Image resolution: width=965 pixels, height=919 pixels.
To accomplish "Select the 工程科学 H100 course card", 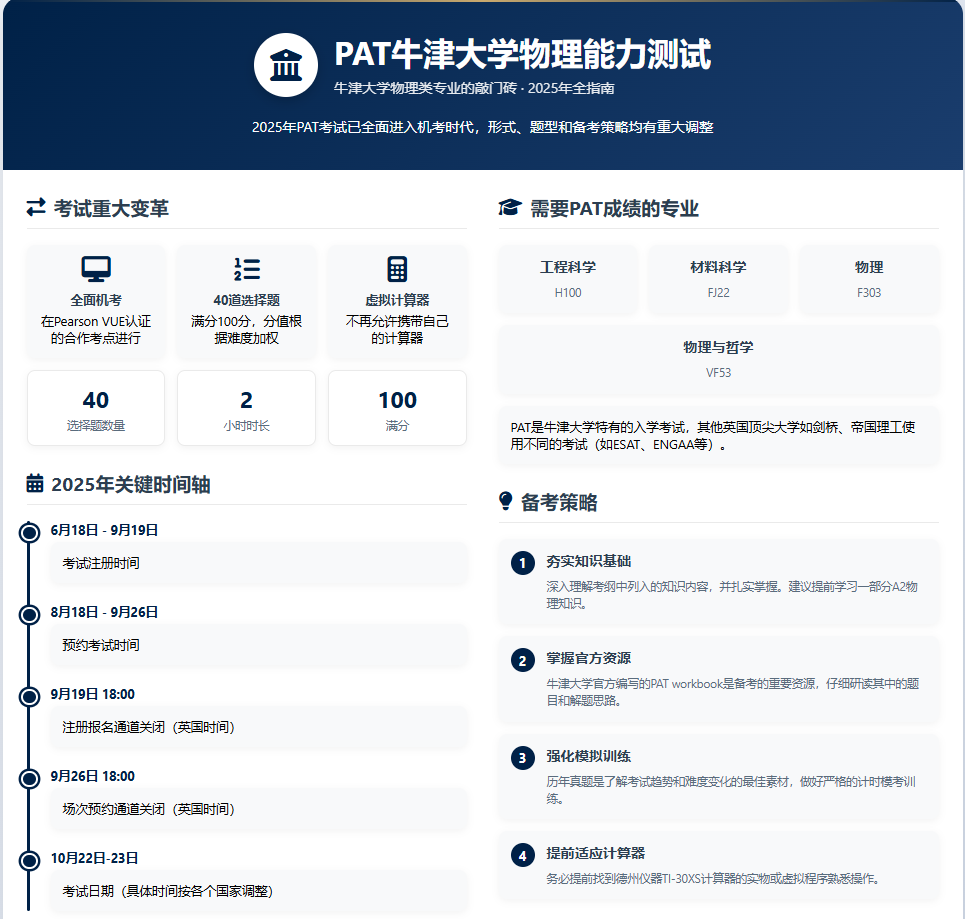I will coord(568,280).
